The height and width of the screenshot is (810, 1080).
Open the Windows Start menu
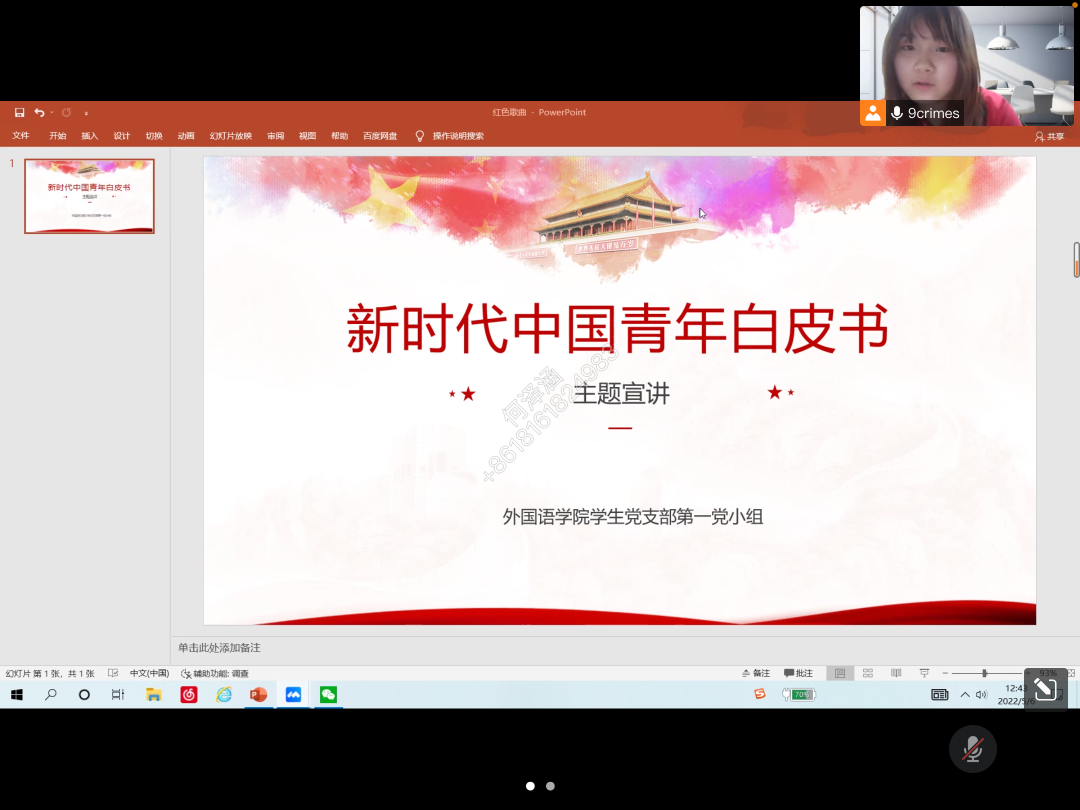click(17, 694)
